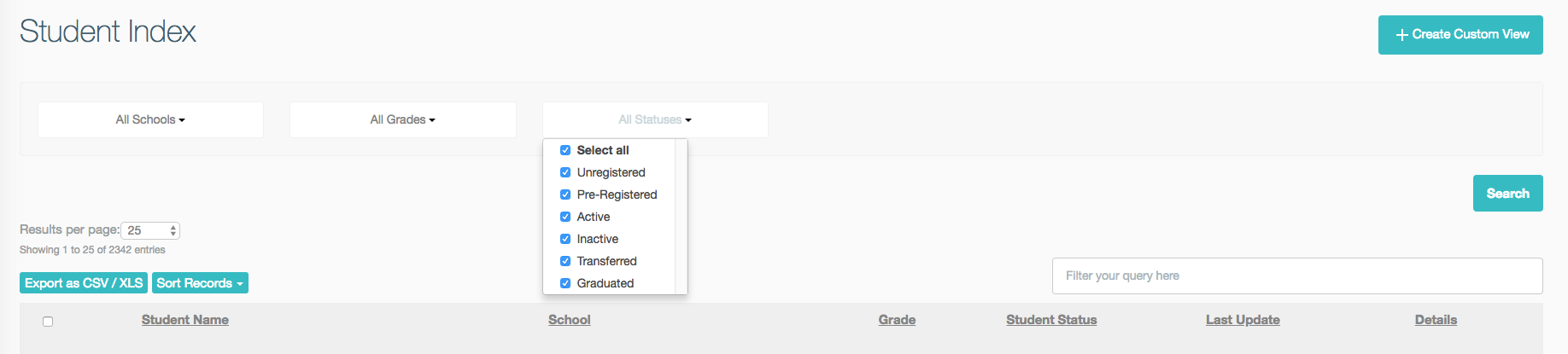Image resolution: width=1568 pixels, height=354 pixels.
Task: Uncheck the Active status checkbox
Action: pyautogui.click(x=565, y=217)
